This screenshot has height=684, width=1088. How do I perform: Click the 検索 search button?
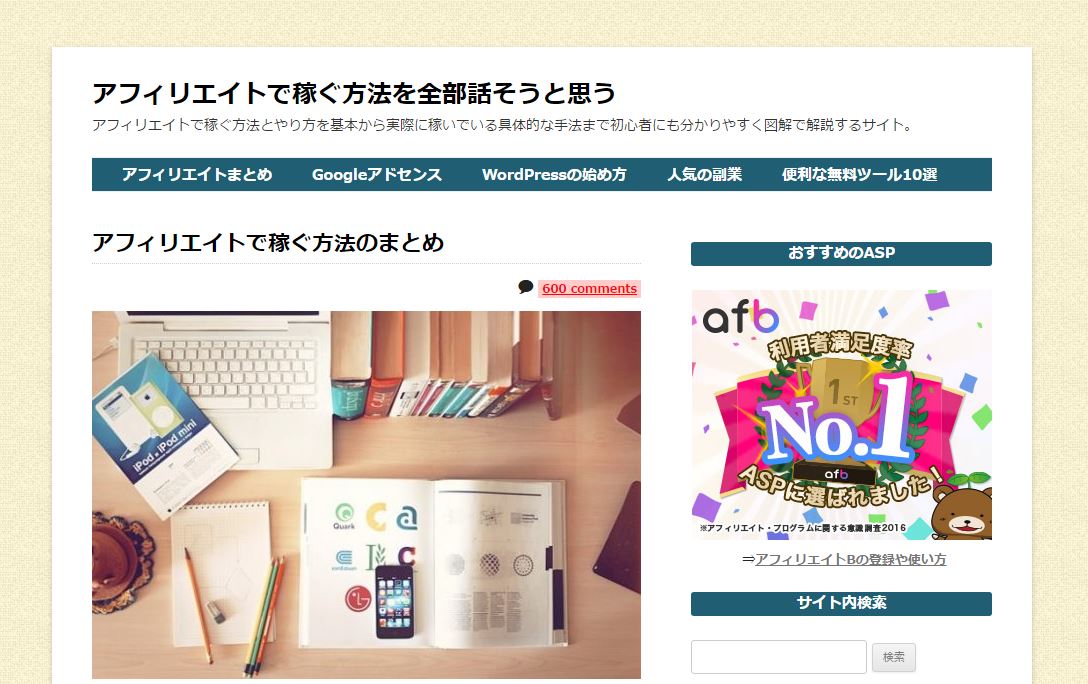pos(894,657)
